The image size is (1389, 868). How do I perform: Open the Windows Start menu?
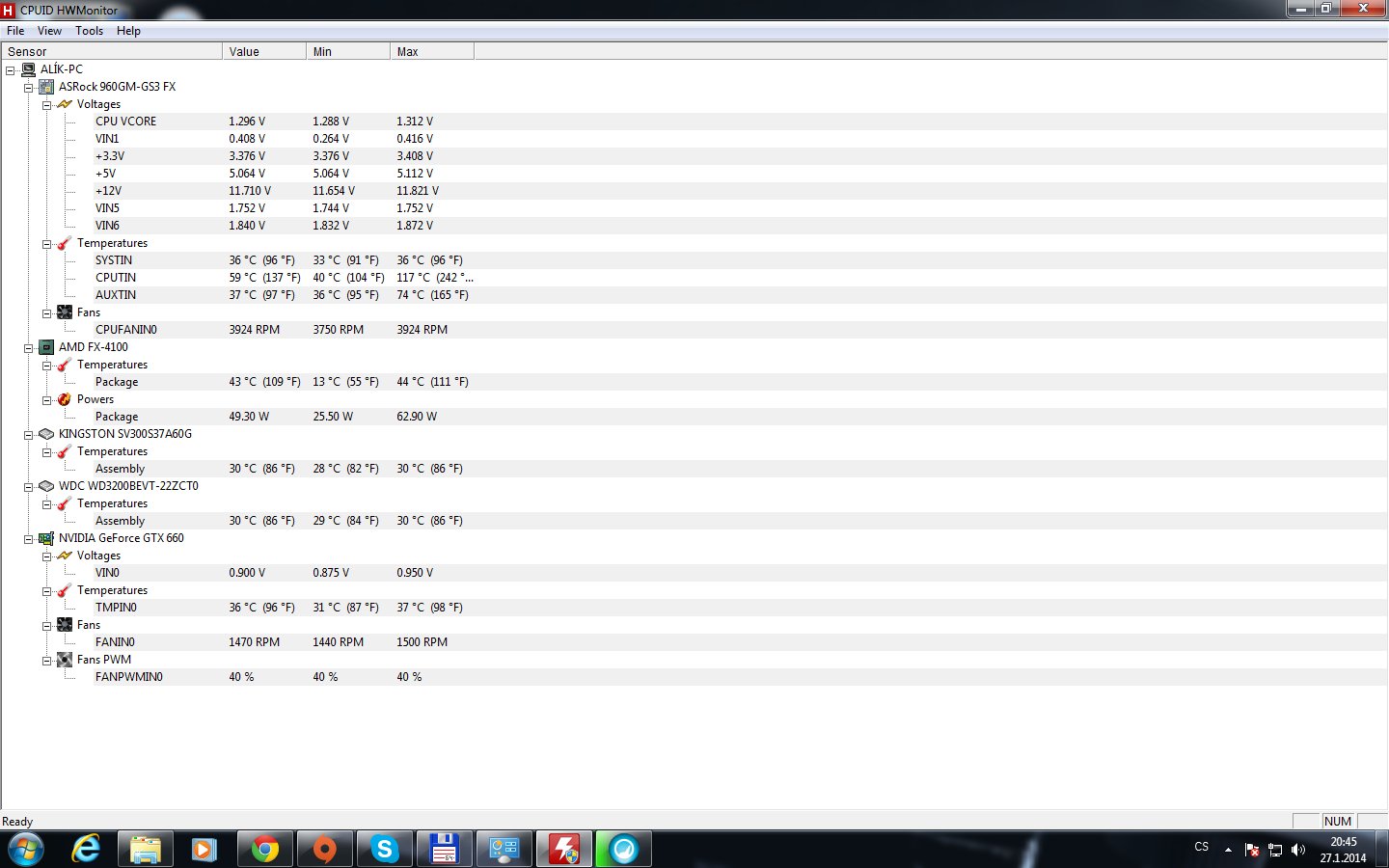(26, 850)
